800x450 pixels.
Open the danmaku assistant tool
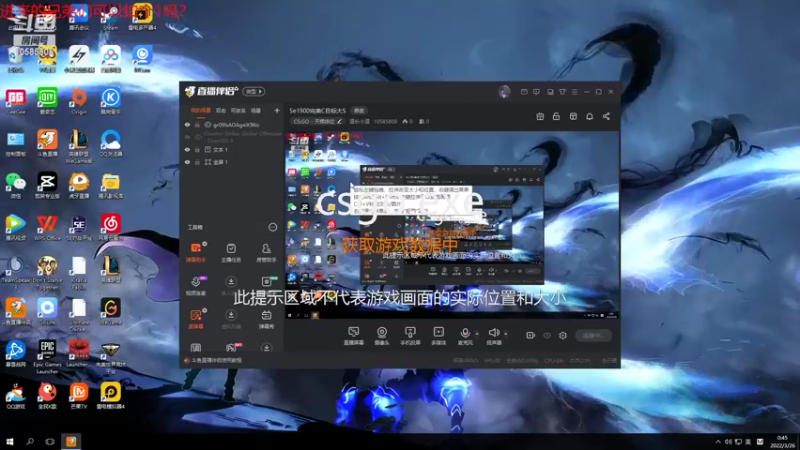click(x=196, y=253)
